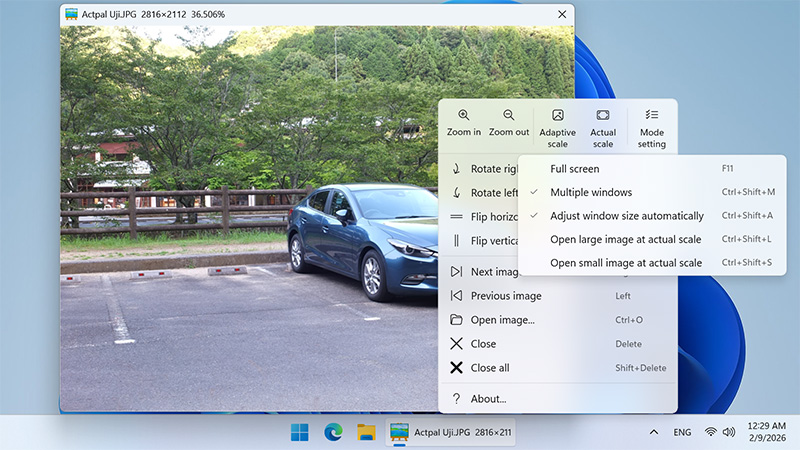The image size is (800, 450).
Task: Select Previous image menu entry
Action: (506, 296)
